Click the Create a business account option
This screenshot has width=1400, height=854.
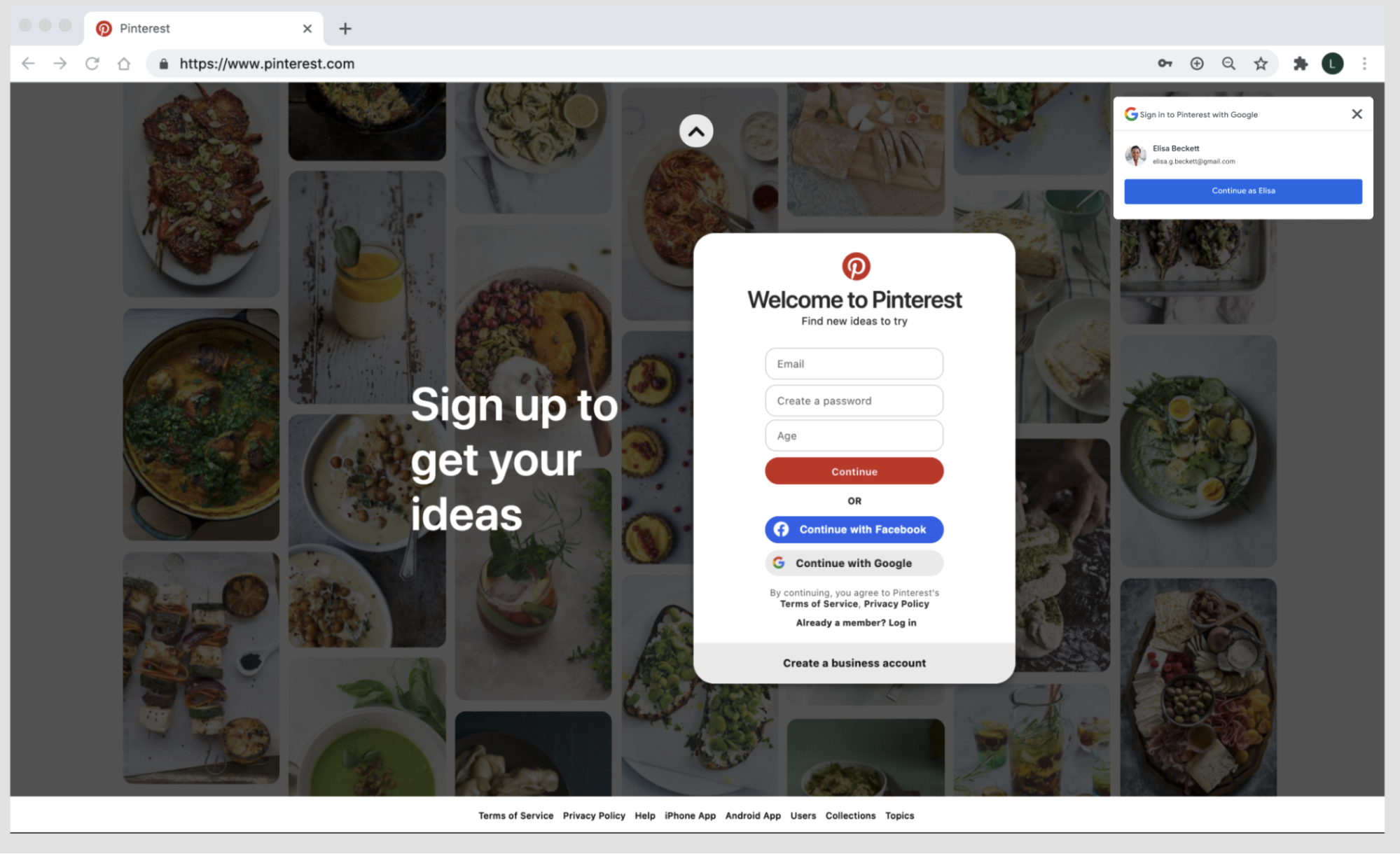point(854,662)
